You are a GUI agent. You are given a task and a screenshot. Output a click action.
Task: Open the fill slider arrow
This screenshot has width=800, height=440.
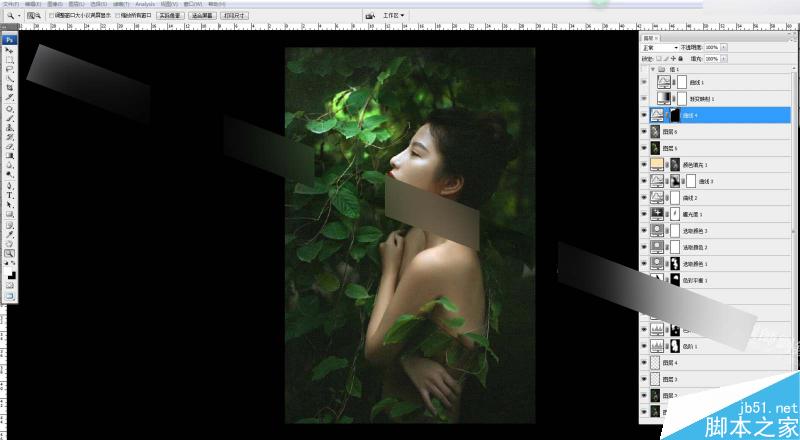[723, 59]
